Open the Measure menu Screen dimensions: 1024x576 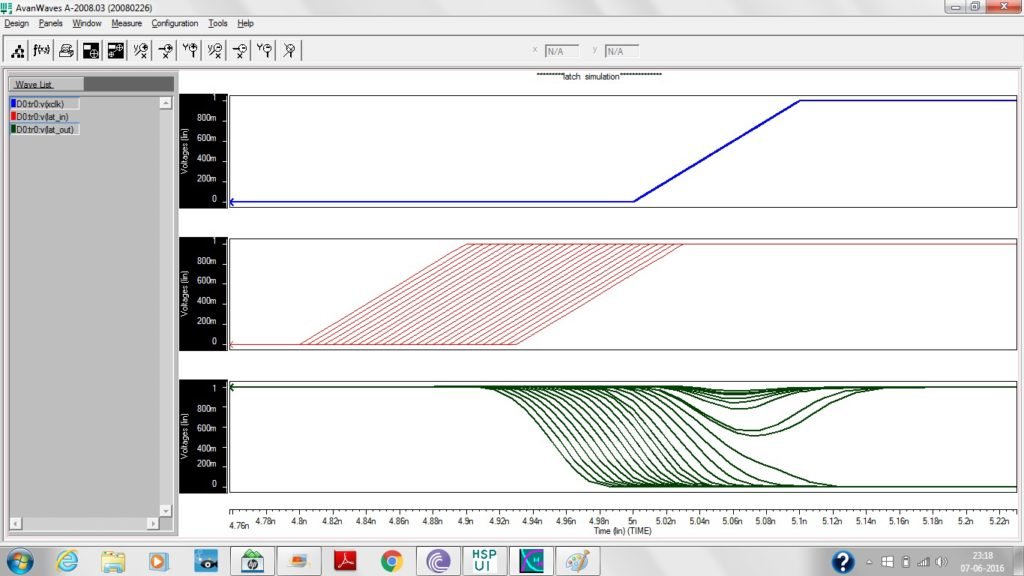coord(126,23)
